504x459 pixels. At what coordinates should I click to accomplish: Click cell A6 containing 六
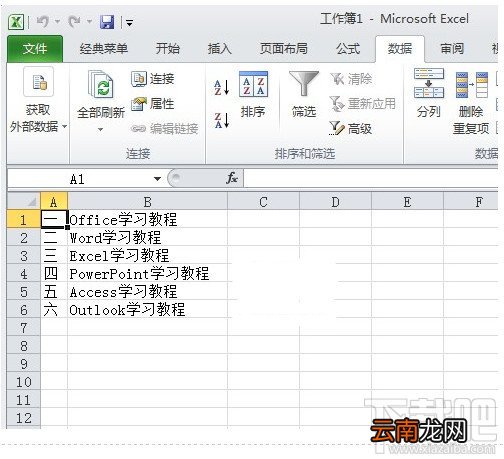54,310
